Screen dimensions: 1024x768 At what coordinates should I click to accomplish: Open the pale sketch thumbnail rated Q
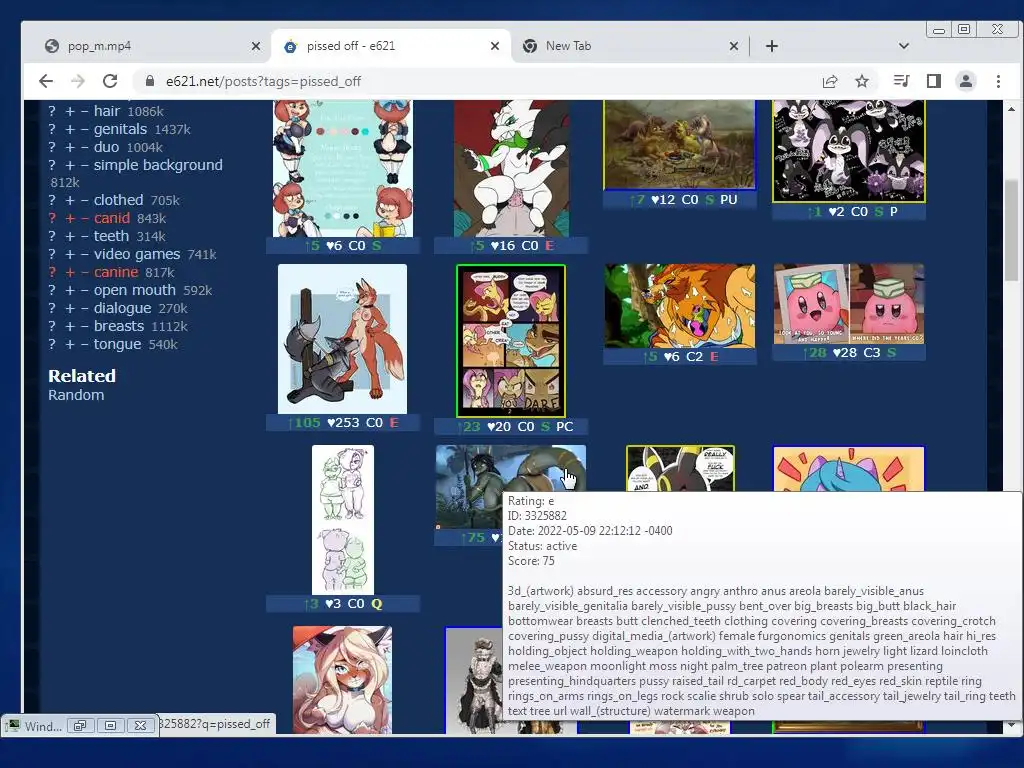point(343,520)
